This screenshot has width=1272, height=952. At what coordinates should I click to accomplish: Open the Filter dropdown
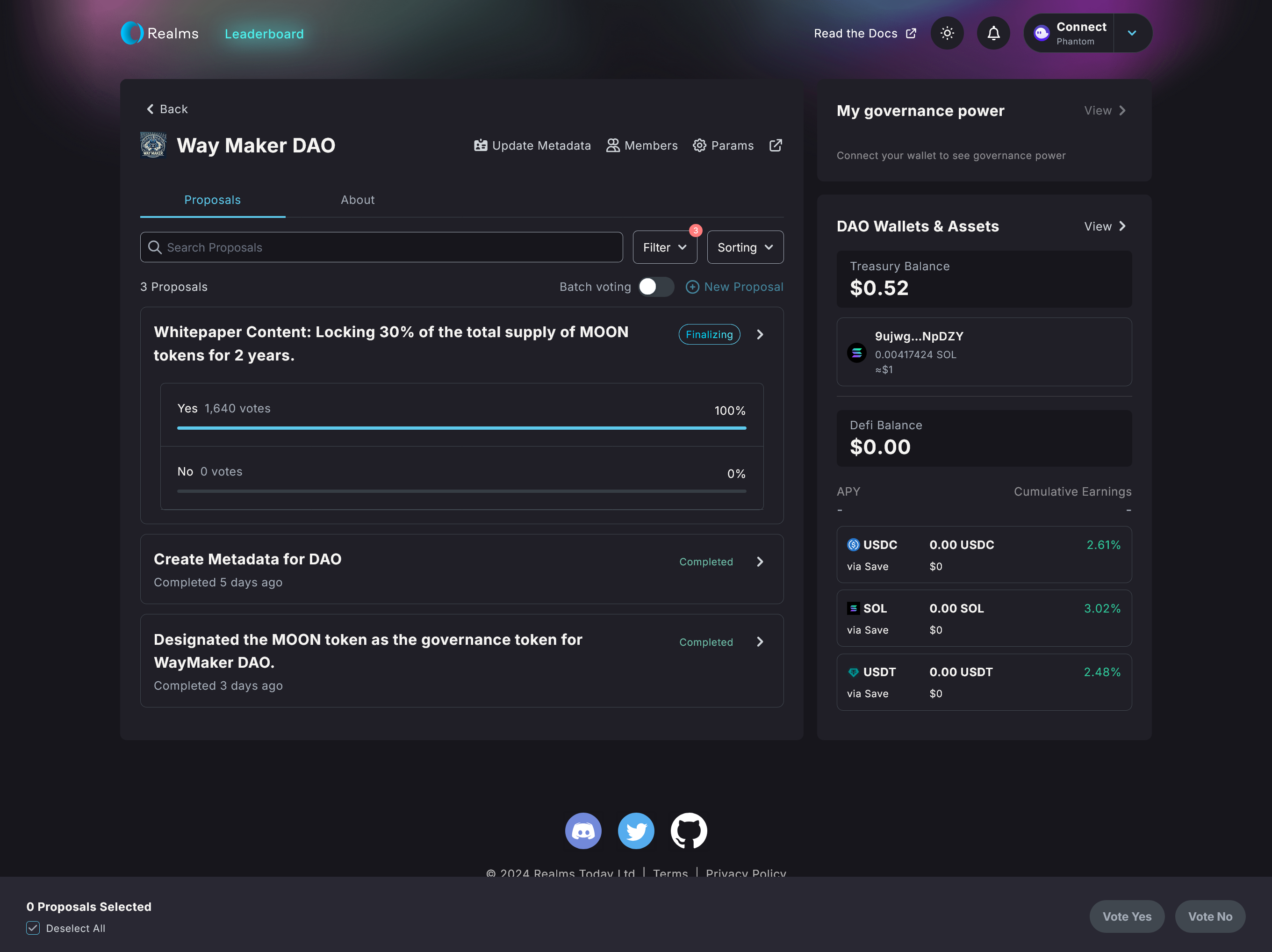(x=665, y=247)
